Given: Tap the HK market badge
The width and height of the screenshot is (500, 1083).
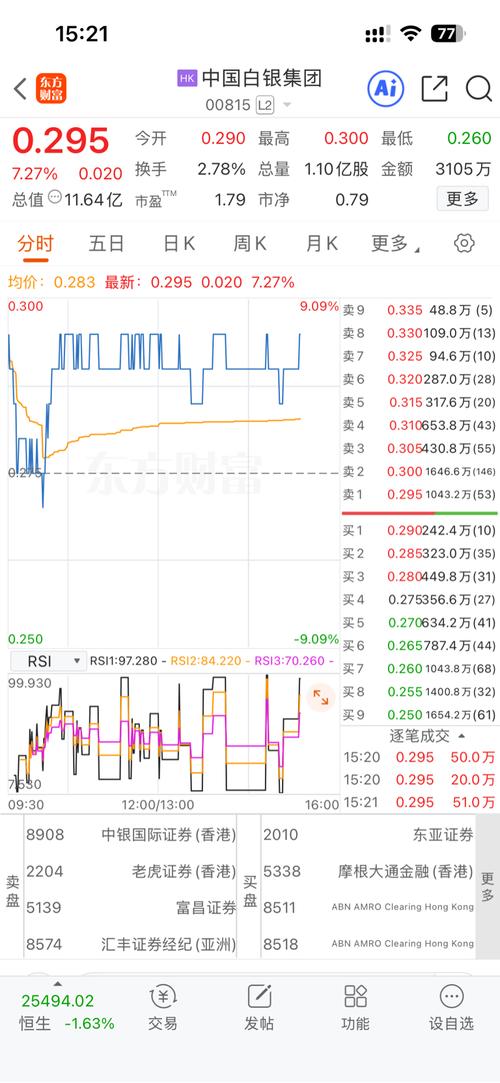Looking at the screenshot, I should (186, 78).
